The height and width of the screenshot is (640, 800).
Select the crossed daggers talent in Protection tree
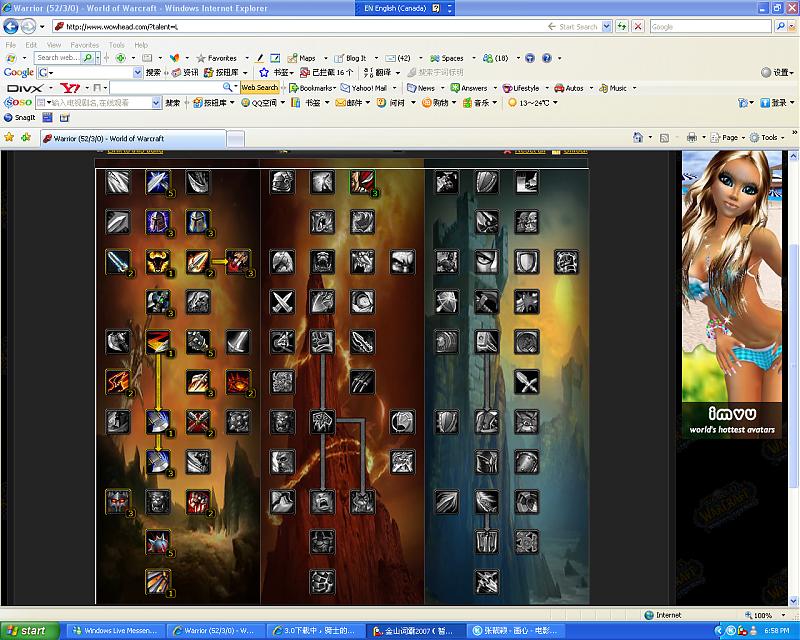[x=527, y=382]
